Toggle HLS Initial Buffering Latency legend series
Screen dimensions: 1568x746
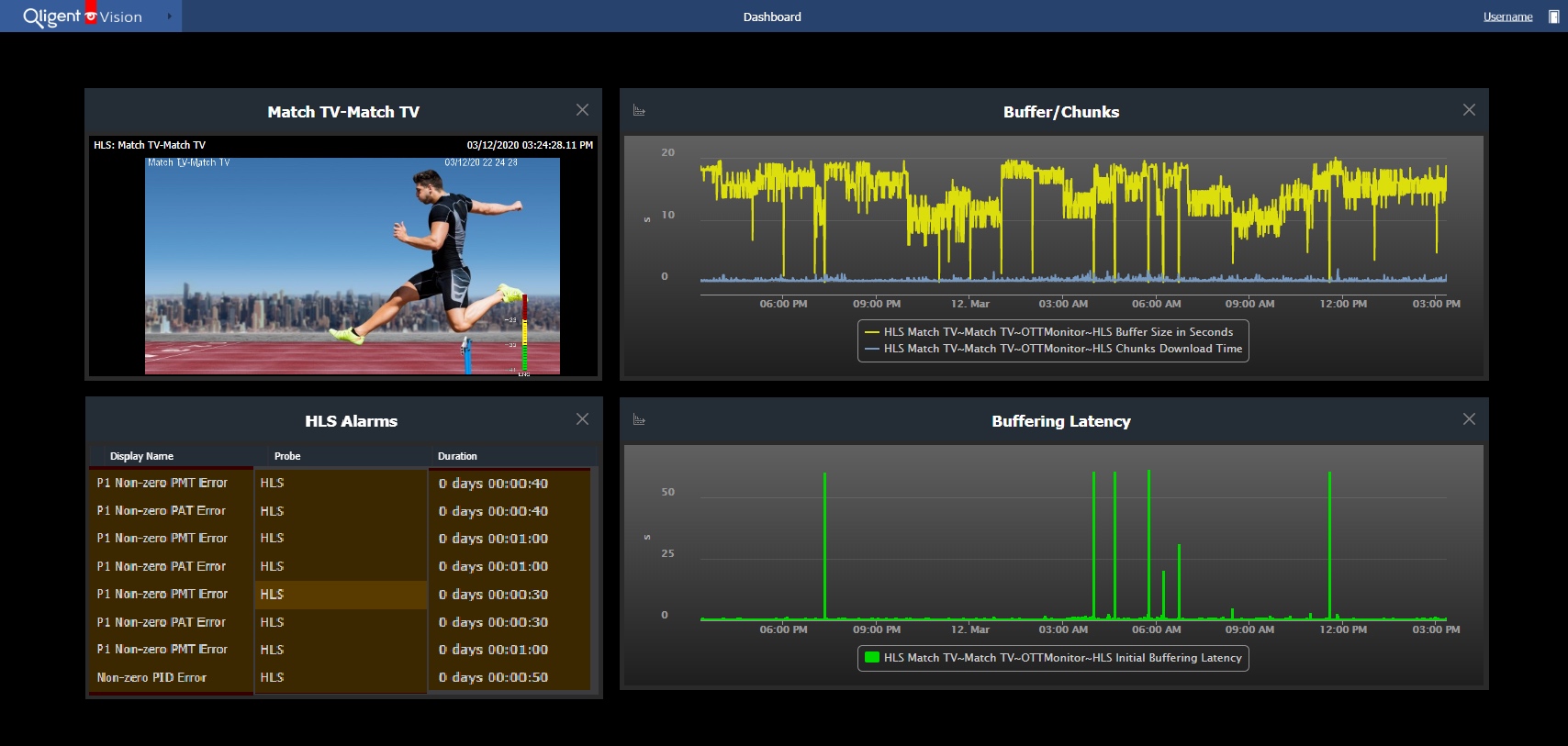click(x=1062, y=658)
